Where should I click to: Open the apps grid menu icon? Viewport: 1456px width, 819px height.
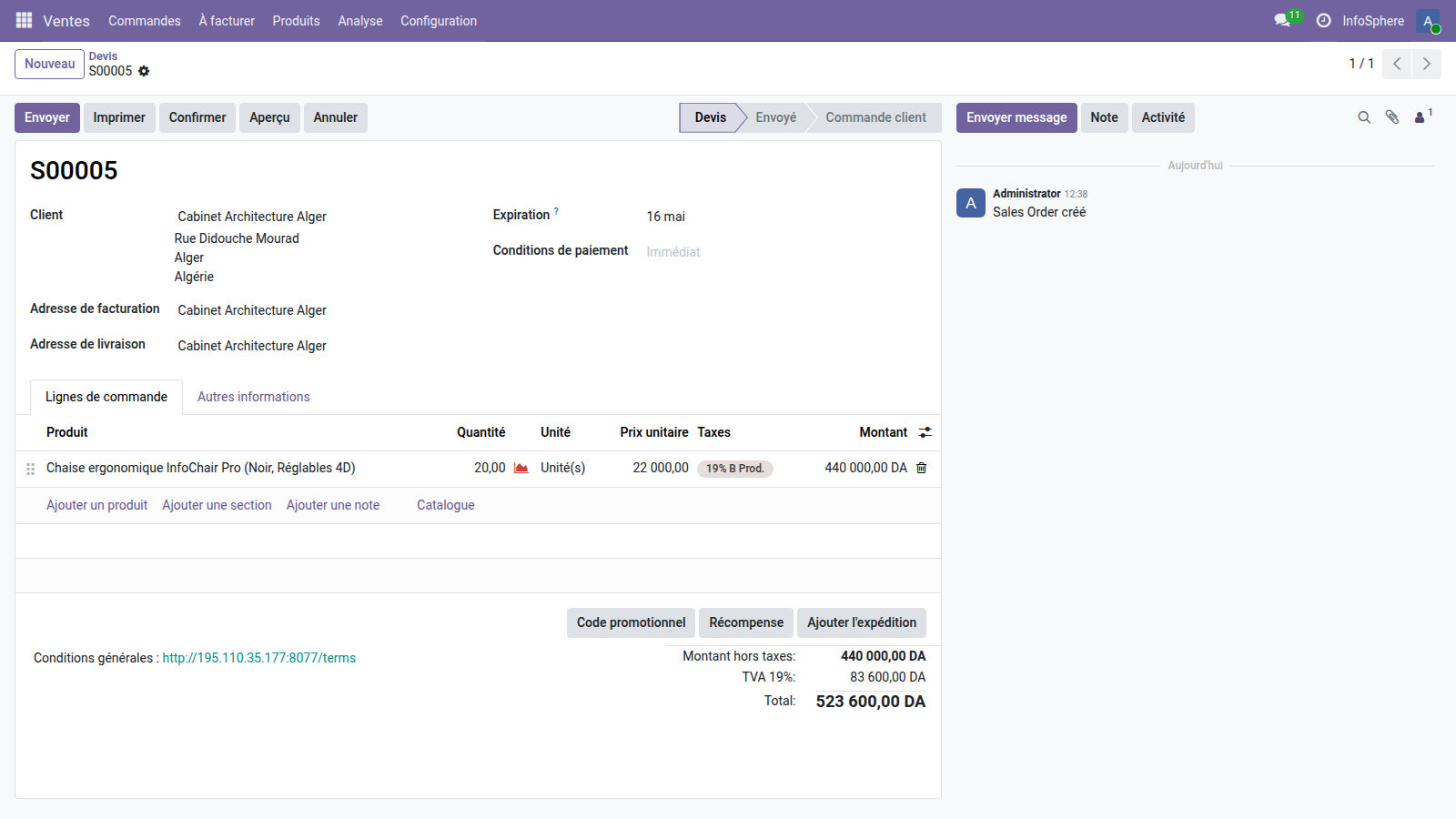pyautogui.click(x=24, y=20)
